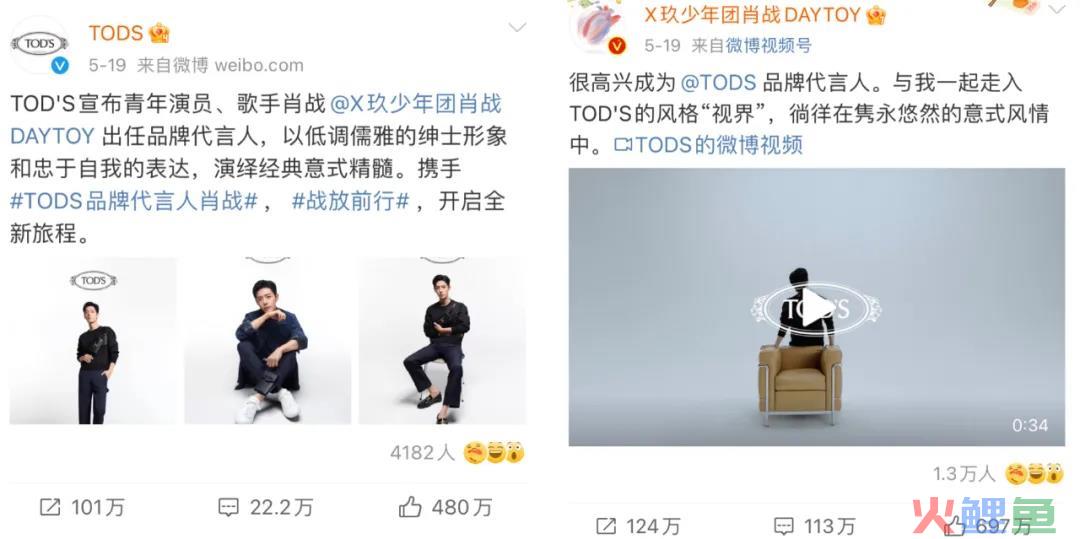Expand the TODS post options chevron

click(517, 28)
